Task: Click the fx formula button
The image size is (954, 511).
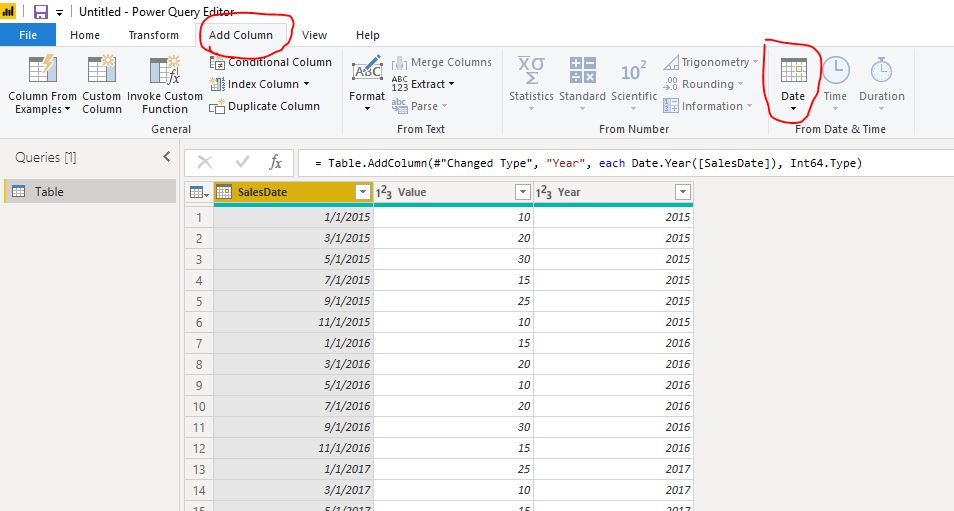Action: coord(275,162)
